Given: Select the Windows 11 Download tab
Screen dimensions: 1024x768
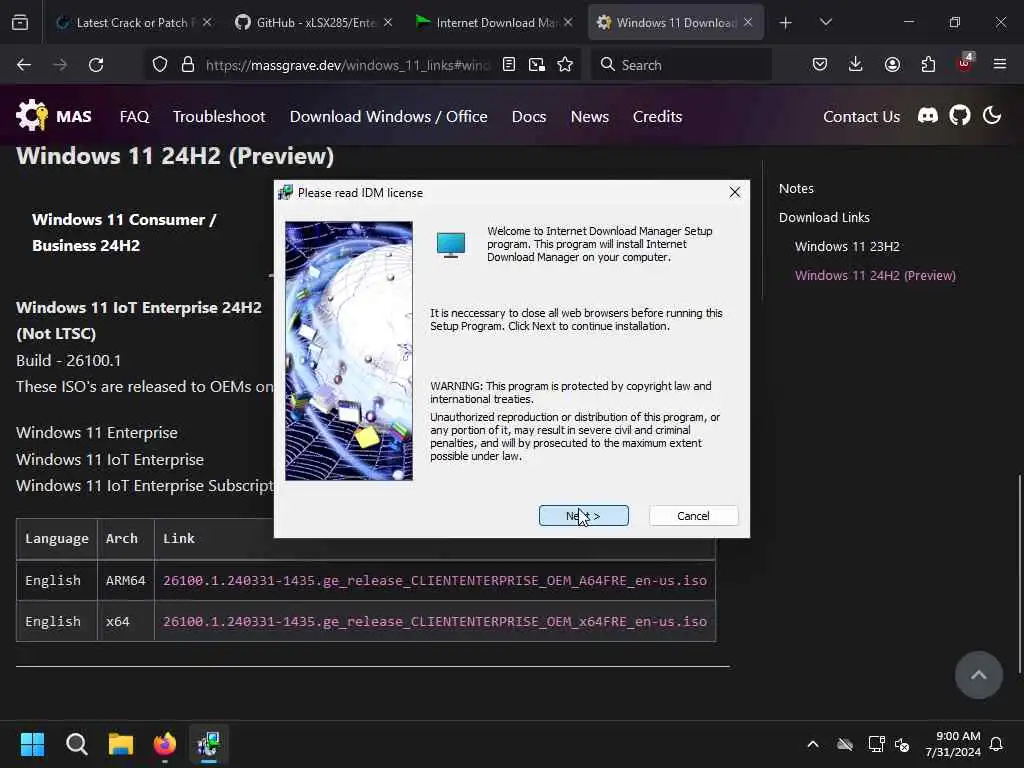Looking at the screenshot, I should pyautogui.click(x=675, y=23).
